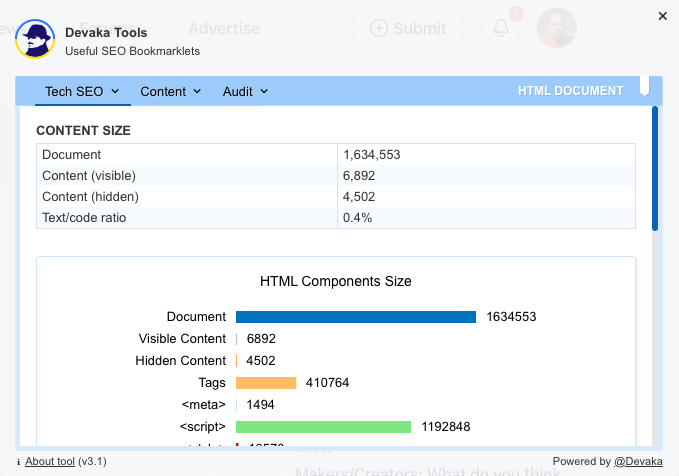679x476 pixels.
Task: Click the panel vertical scrollbar thumb
Action: [x=655, y=168]
